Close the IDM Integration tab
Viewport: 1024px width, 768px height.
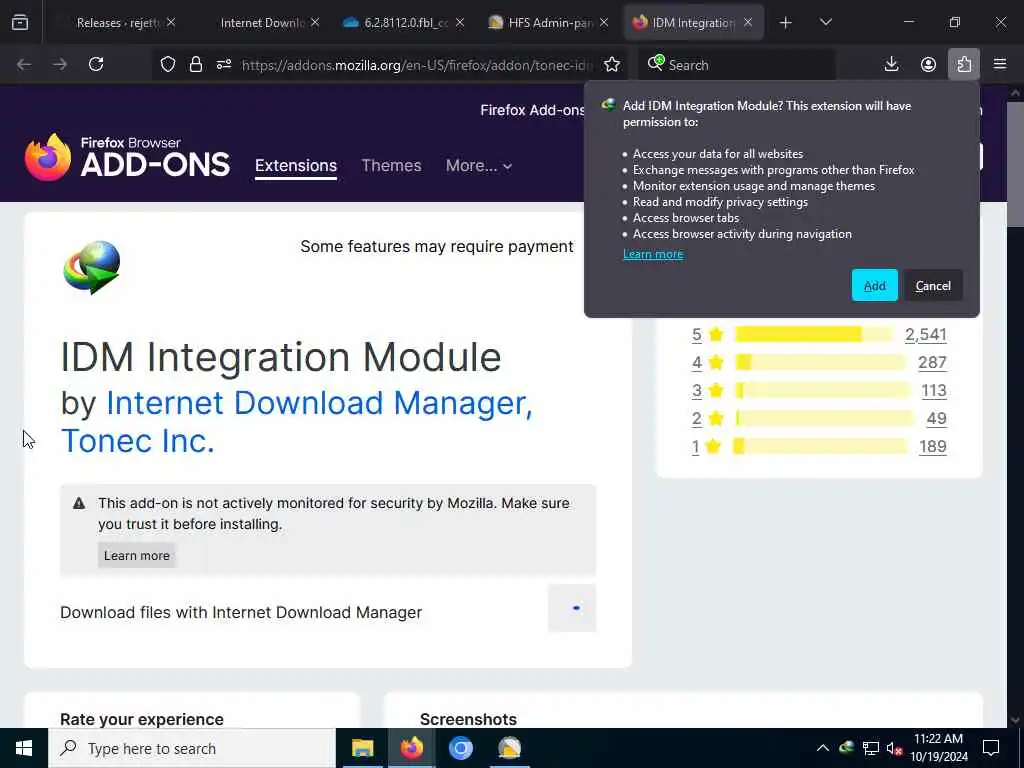[748, 22]
